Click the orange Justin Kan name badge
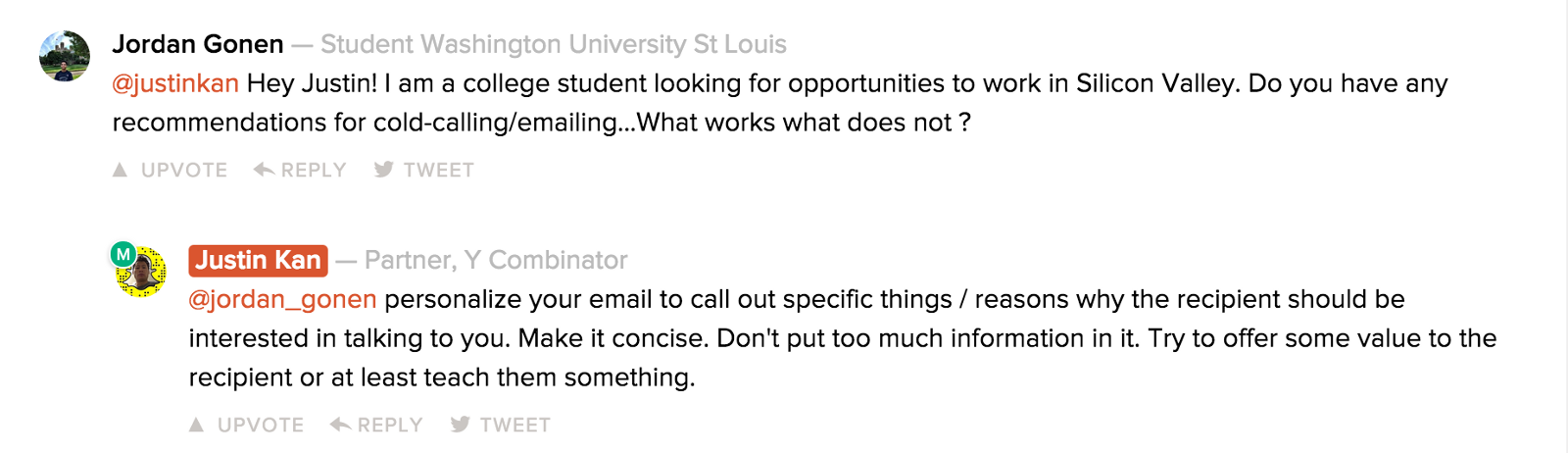The image size is (1568, 453). [258, 260]
